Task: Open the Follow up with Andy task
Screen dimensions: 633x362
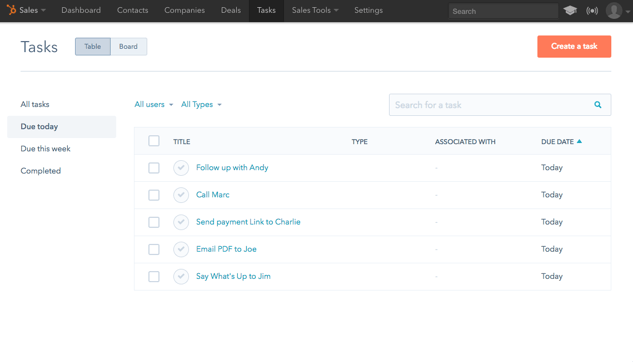Action: (x=232, y=167)
